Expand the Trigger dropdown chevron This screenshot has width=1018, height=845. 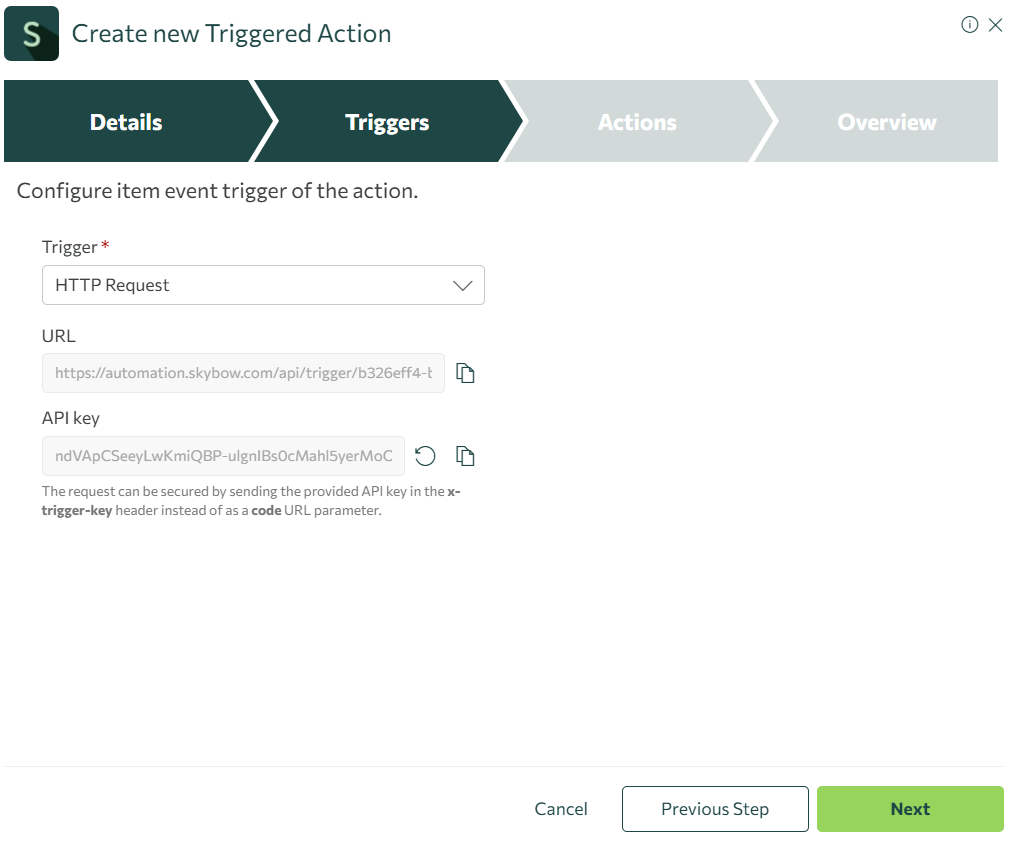click(462, 285)
